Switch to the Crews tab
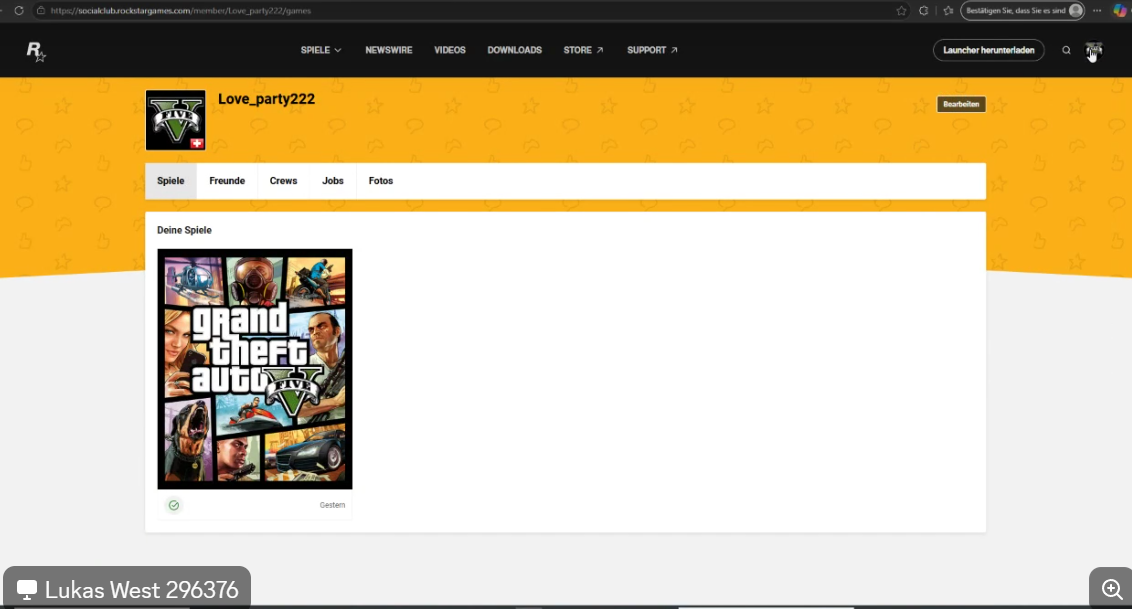Screen dimensions: 1132x609 click(x=283, y=181)
